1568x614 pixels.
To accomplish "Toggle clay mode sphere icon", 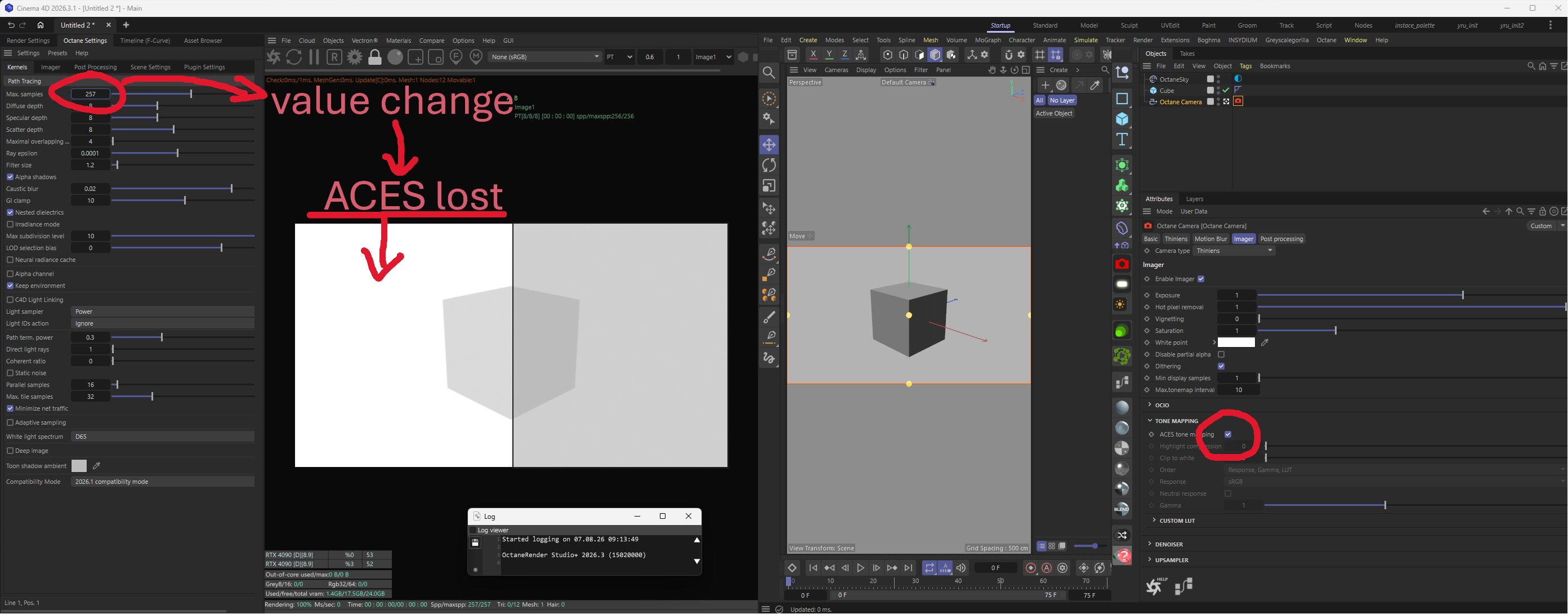I will [x=396, y=57].
